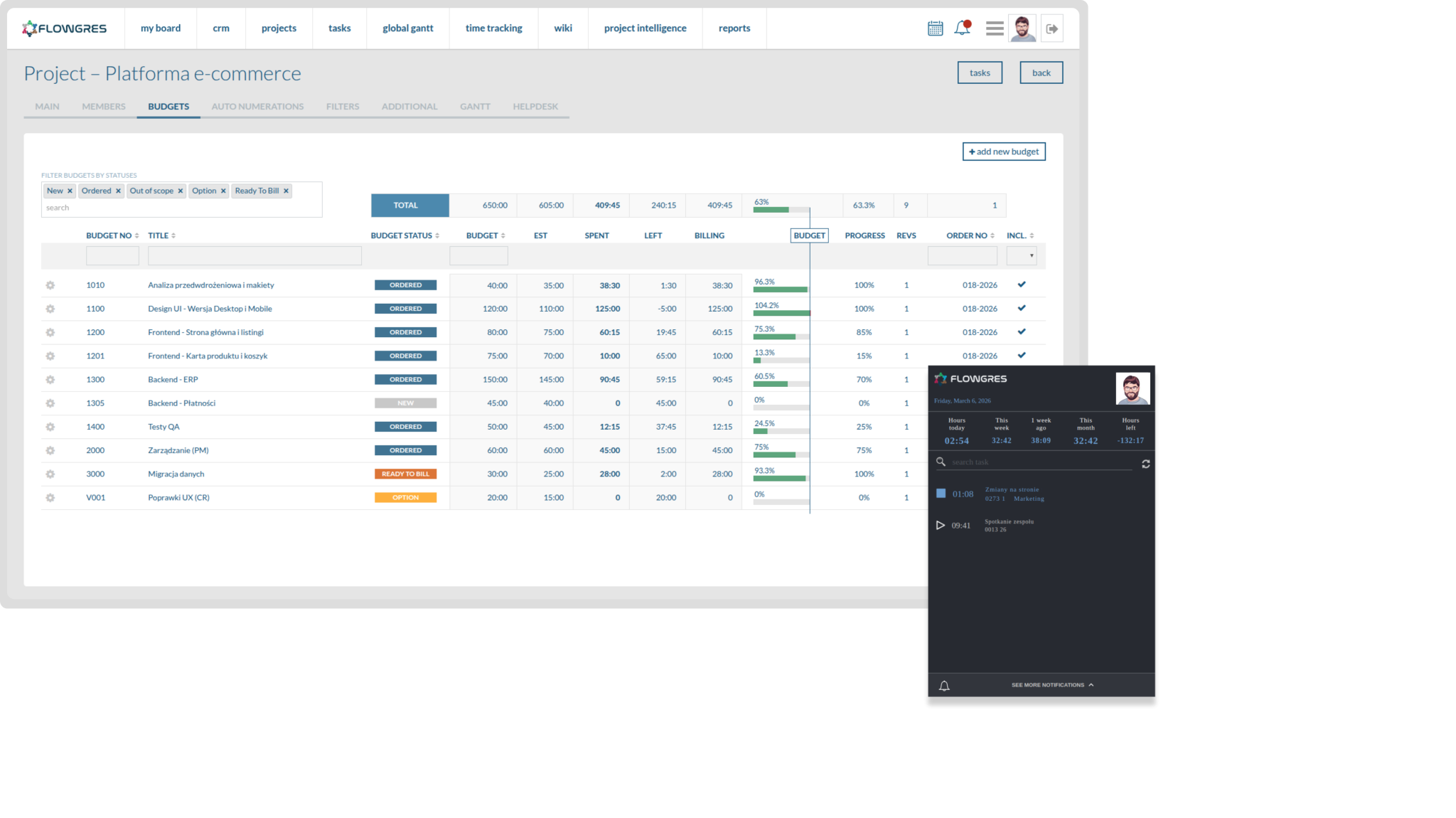Open the calendar icon in header
Viewport: 1456px width, 818px height.
tap(935, 28)
